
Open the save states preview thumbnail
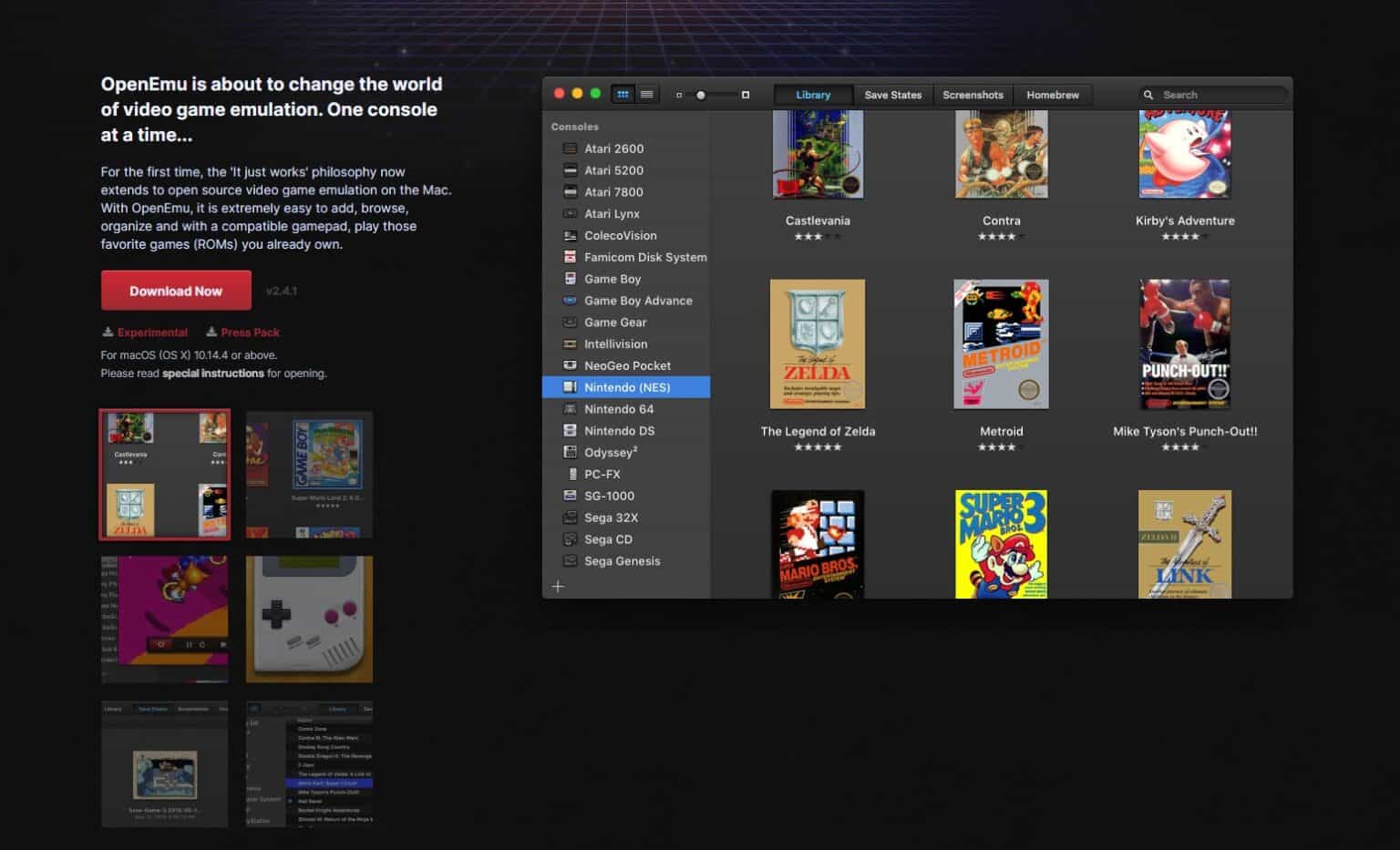pyautogui.click(x=165, y=764)
